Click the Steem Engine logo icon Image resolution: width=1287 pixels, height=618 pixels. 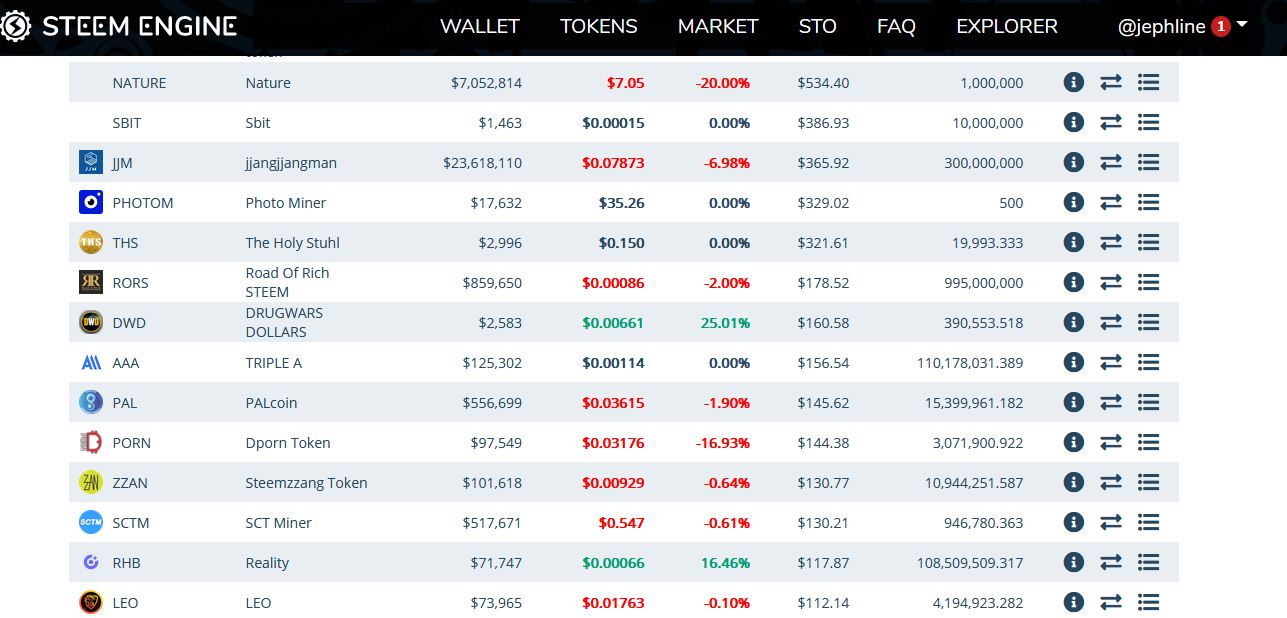tap(15, 27)
